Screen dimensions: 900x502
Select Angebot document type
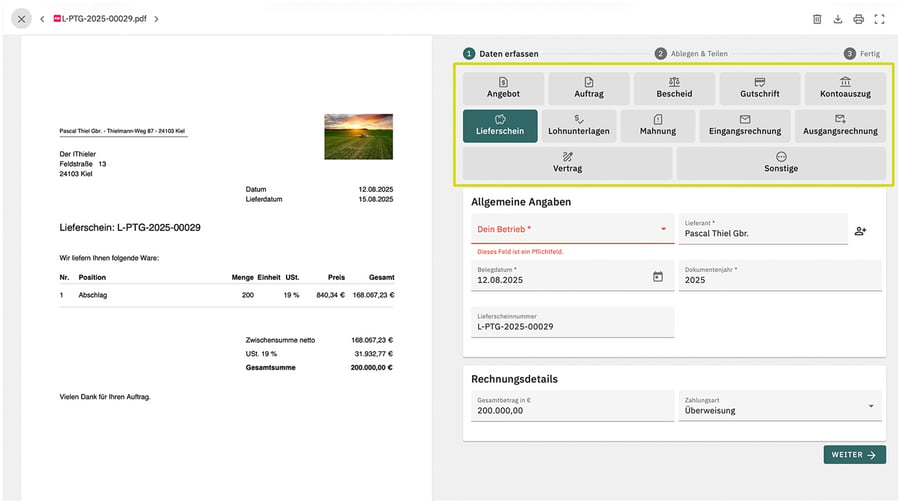pos(503,88)
